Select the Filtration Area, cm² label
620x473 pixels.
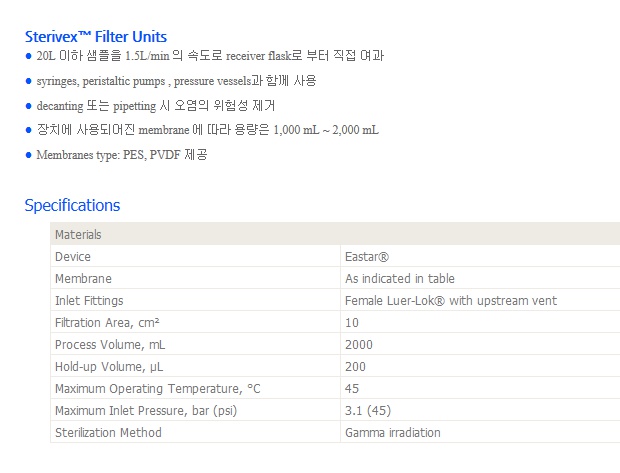pyautogui.click(x=108, y=323)
